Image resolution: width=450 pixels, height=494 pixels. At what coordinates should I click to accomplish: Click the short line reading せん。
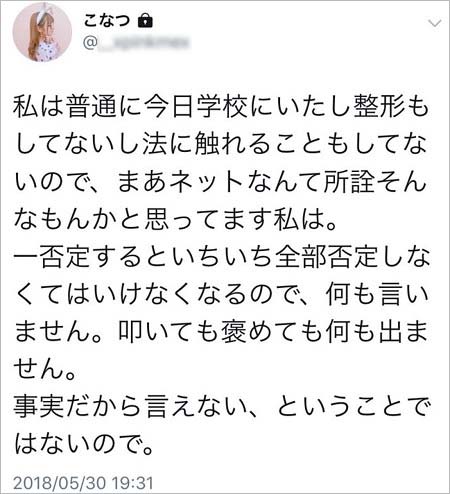pos(45,369)
